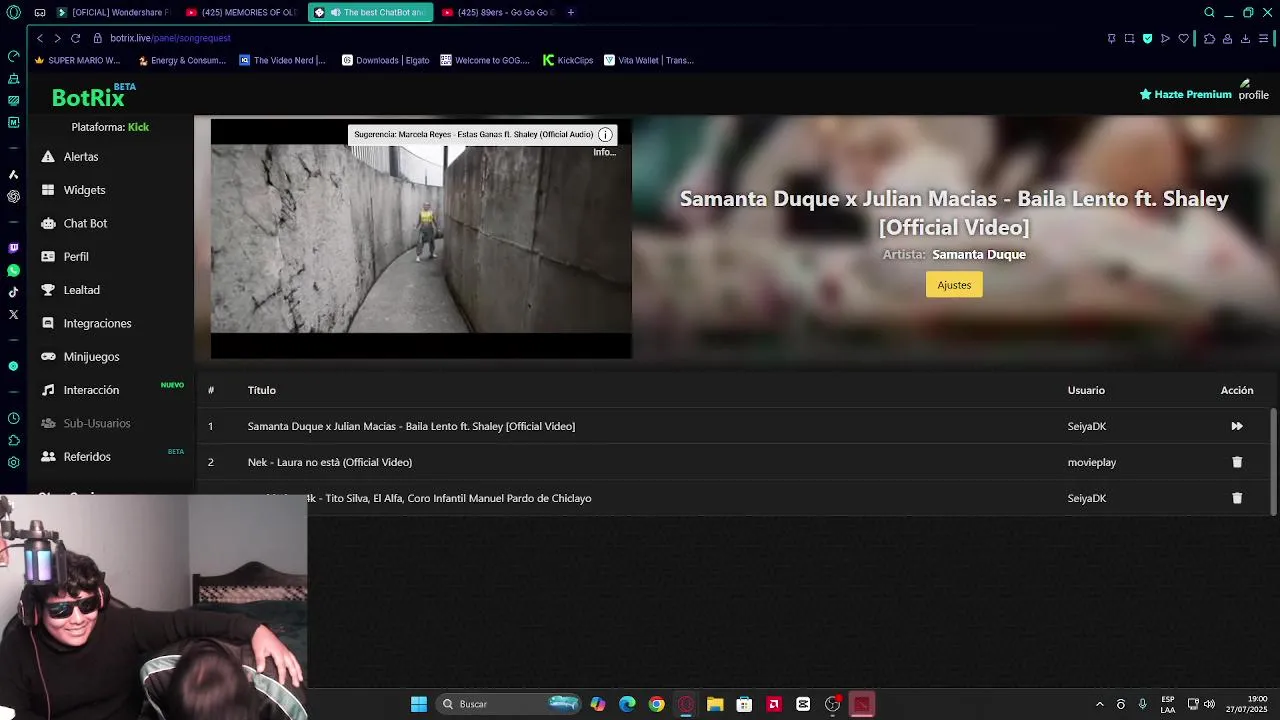Click the Minijuegos gamepad icon
Screen dimensions: 1280x720
pyautogui.click(x=48, y=357)
